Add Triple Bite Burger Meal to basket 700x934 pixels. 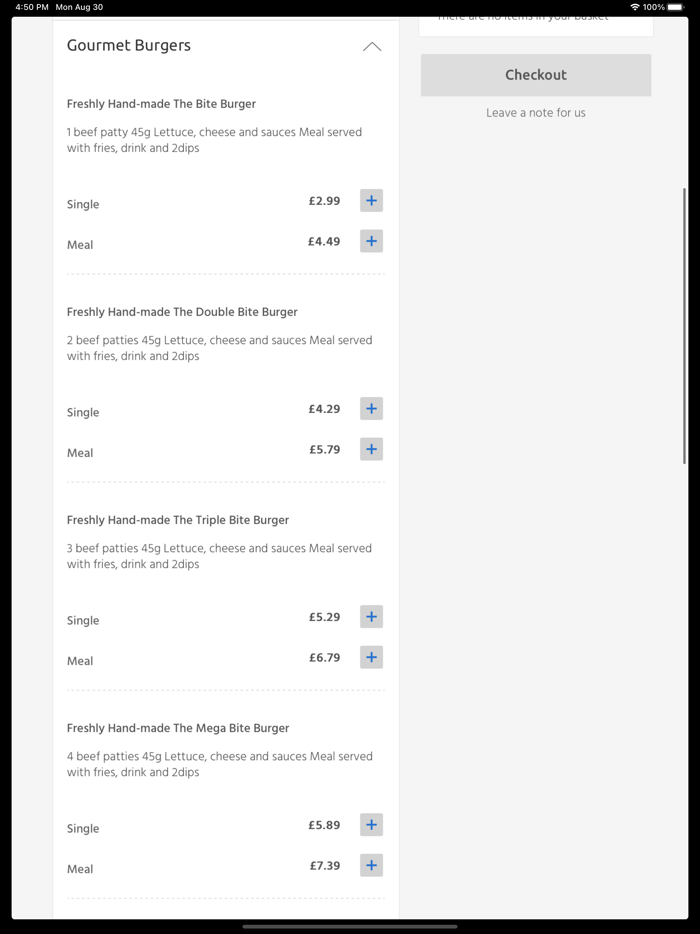click(x=371, y=657)
